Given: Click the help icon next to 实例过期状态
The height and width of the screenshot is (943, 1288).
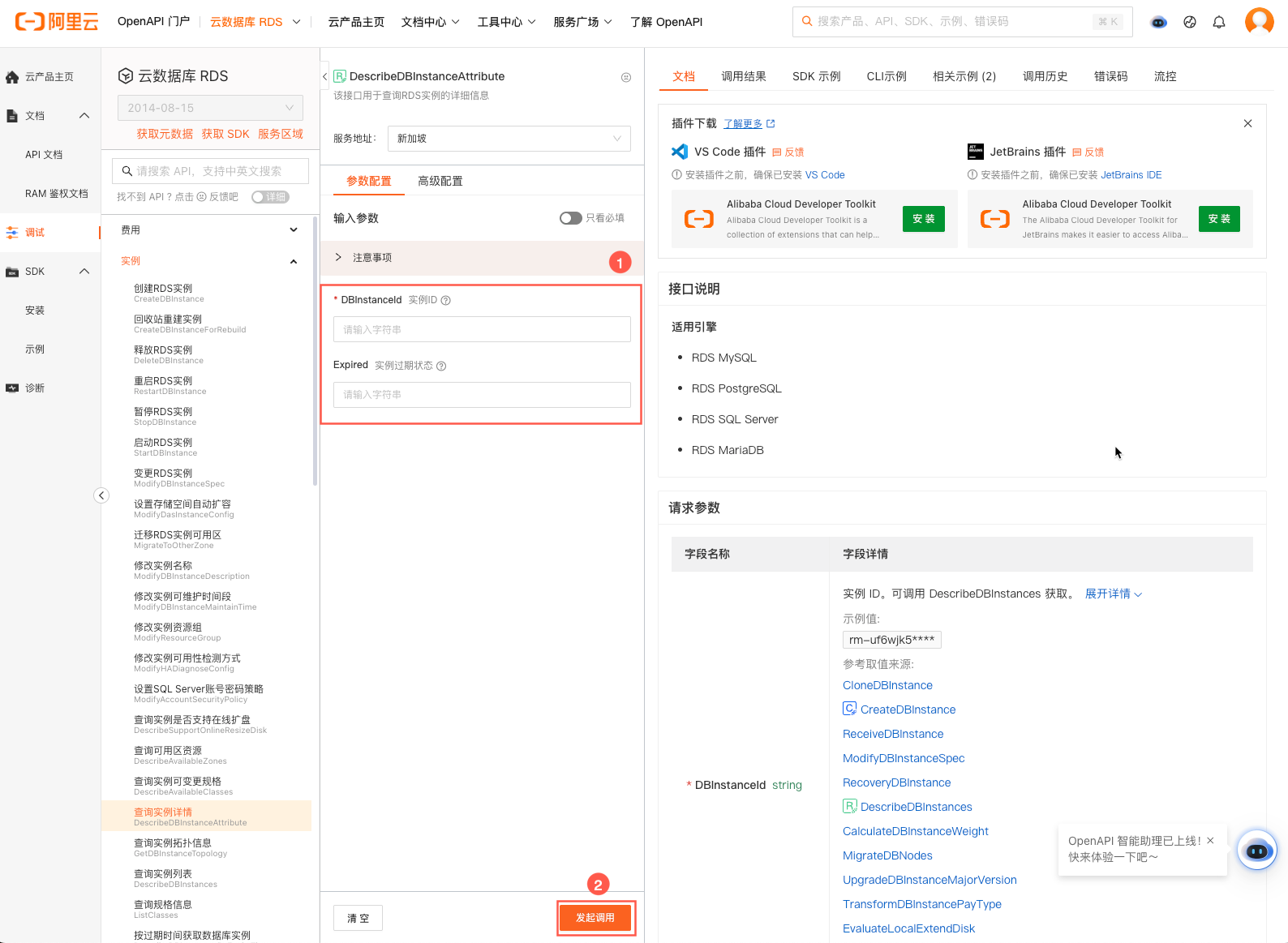Looking at the screenshot, I should [x=441, y=366].
